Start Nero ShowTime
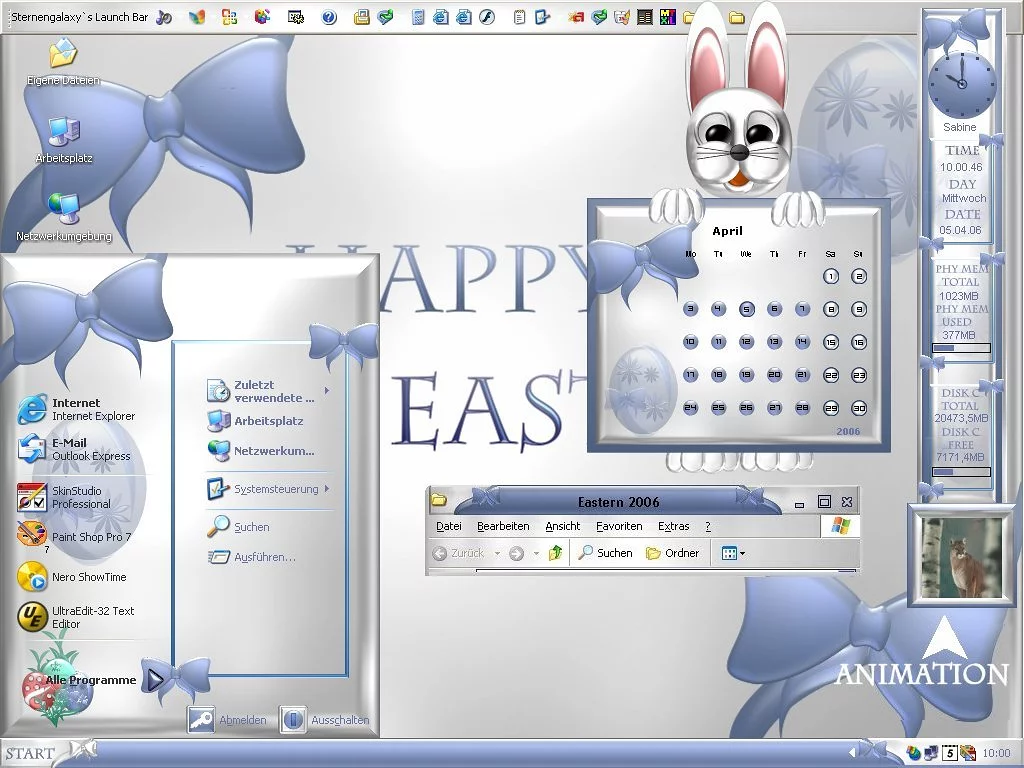This screenshot has width=1024, height=768. 75,577
